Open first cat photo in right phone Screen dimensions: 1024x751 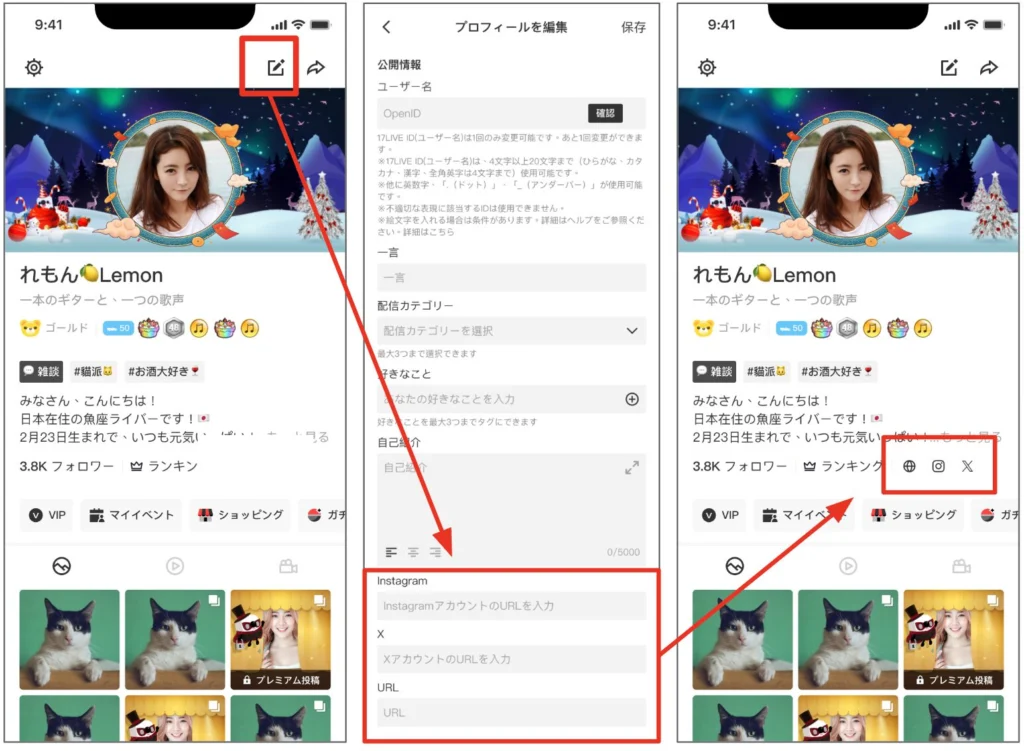pyautogui.click(x=743, y=639)
